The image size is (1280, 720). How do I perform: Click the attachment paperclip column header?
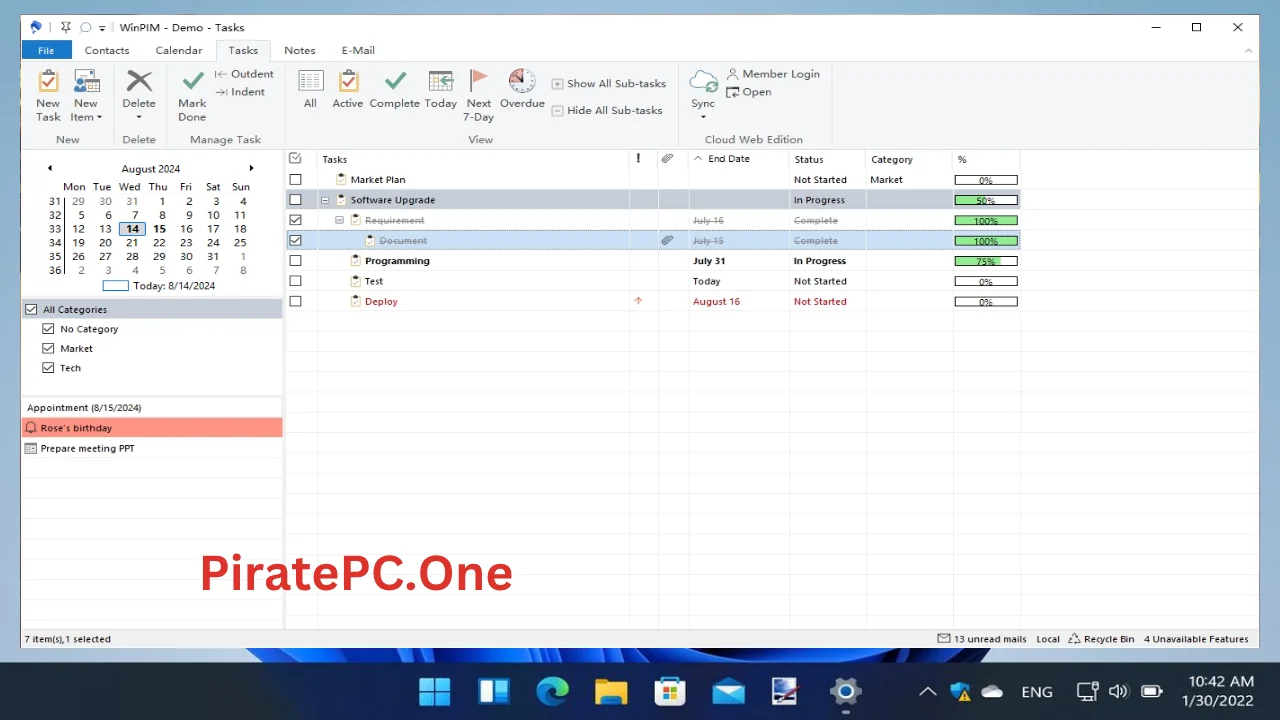668,159
